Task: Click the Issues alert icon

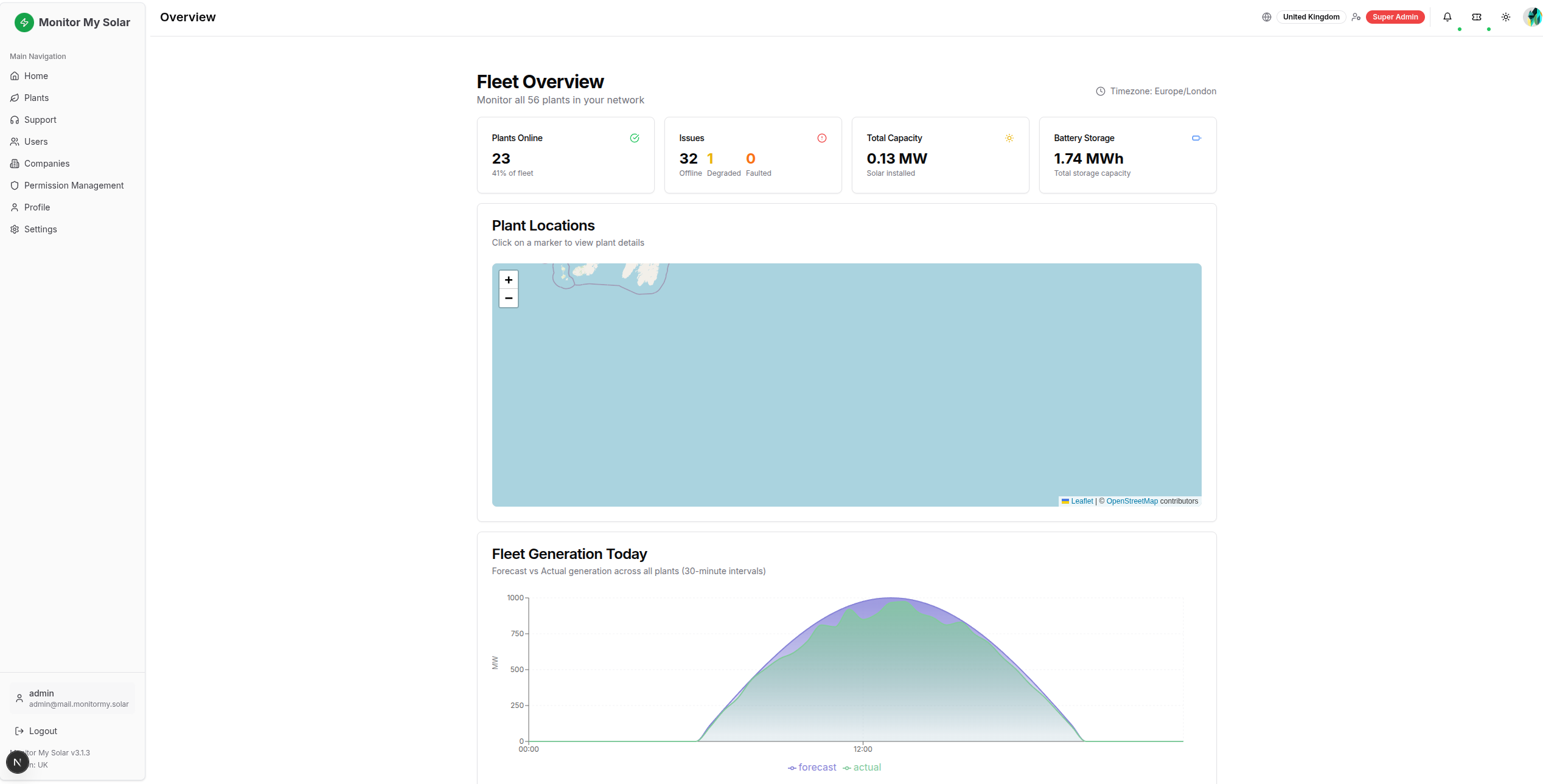Action: coord(822,138)
